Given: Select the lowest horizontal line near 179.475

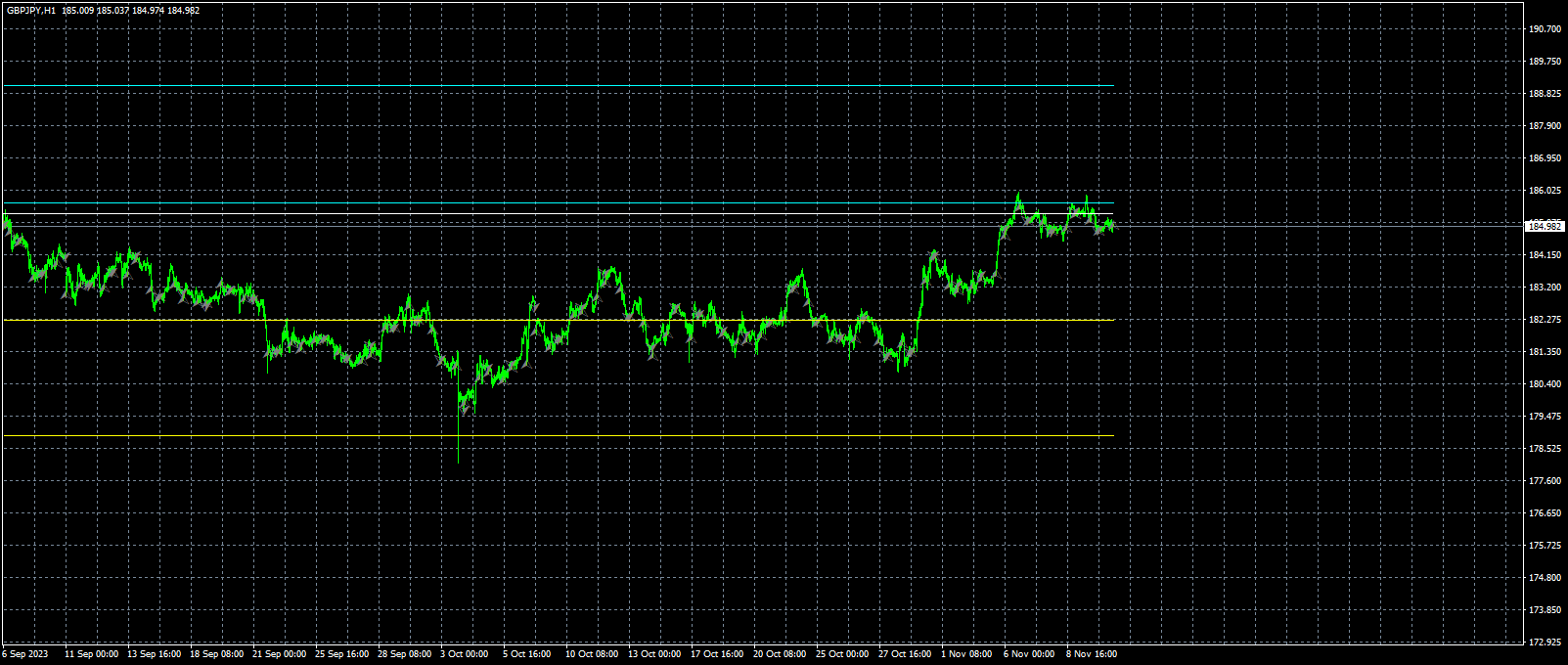Looking at the screenshot, I should 559,435.
